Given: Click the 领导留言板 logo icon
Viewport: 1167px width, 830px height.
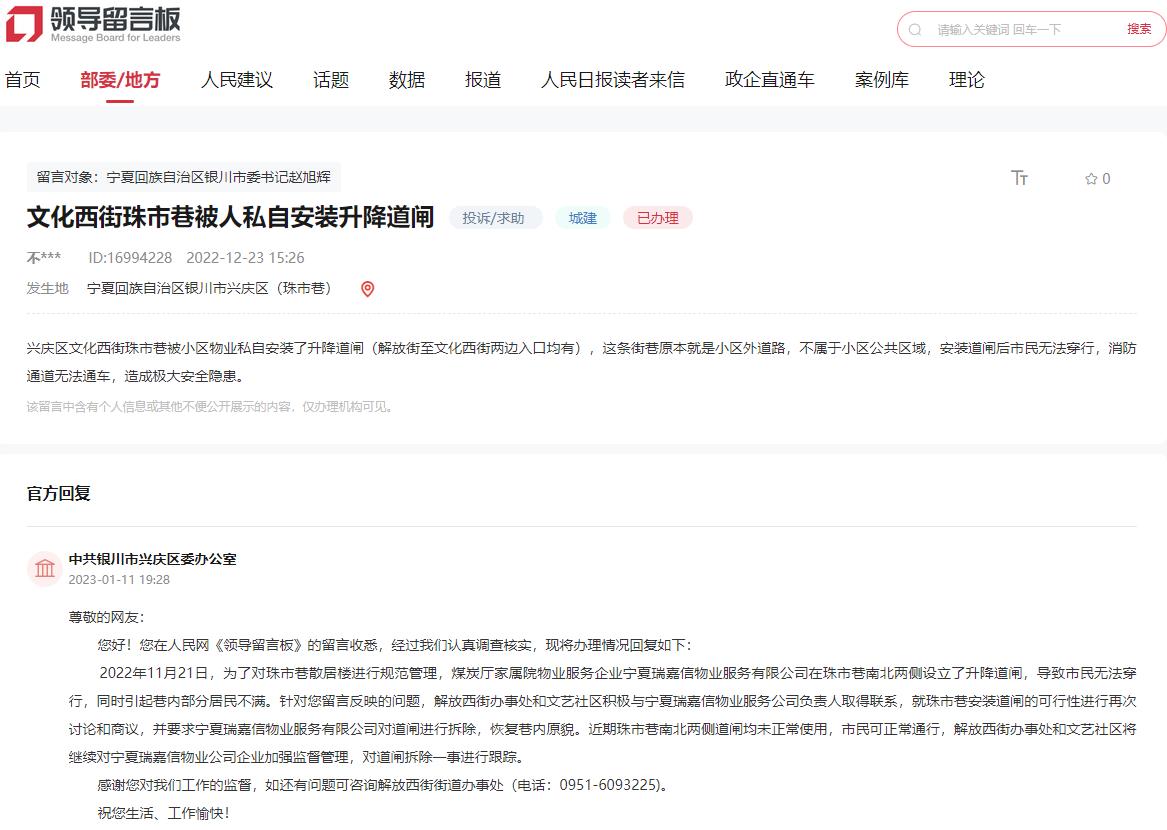Looking at the screenshot, I should coord(25,24).
